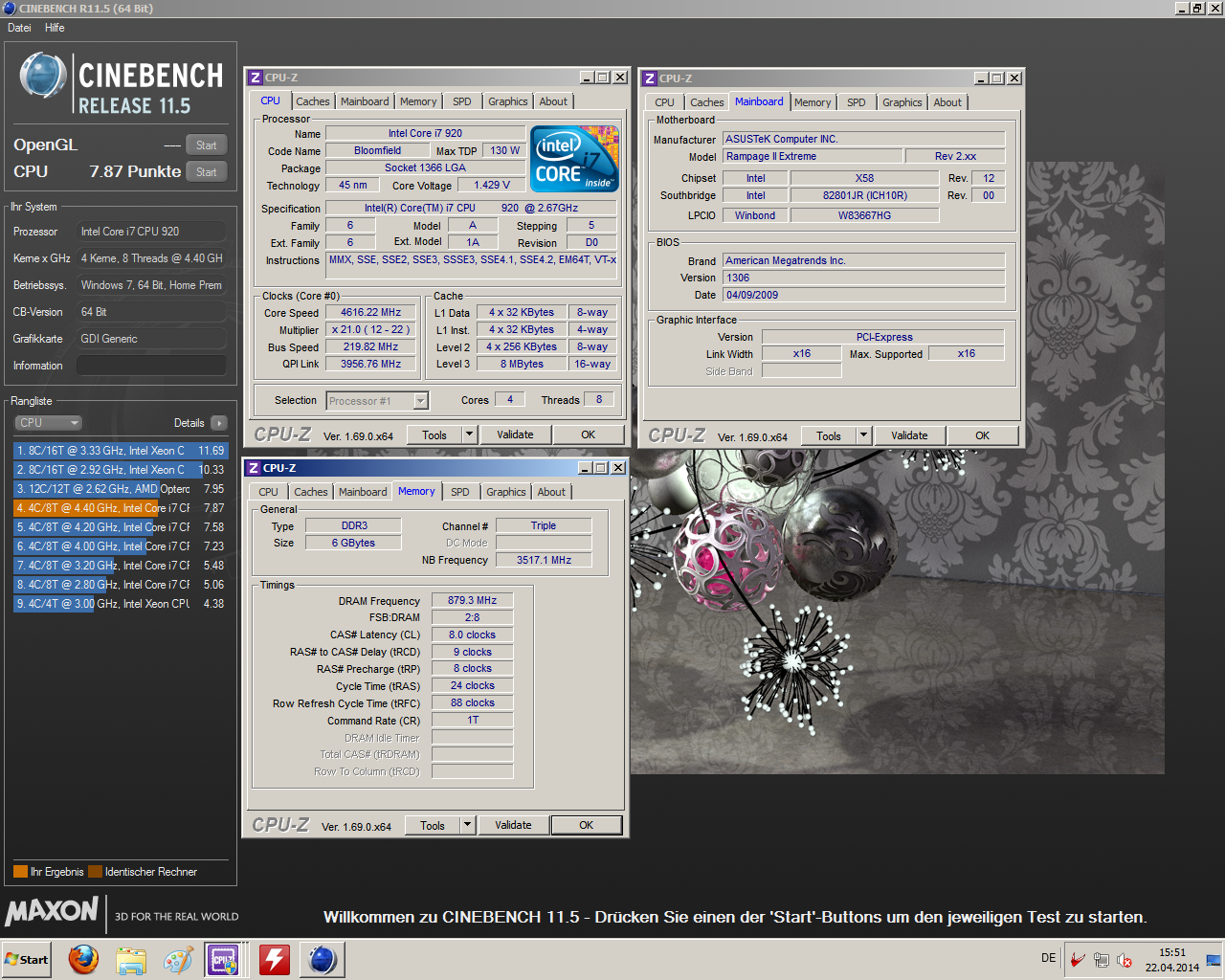Click the Intel Core i7 logo

click(x=574, y=159)
